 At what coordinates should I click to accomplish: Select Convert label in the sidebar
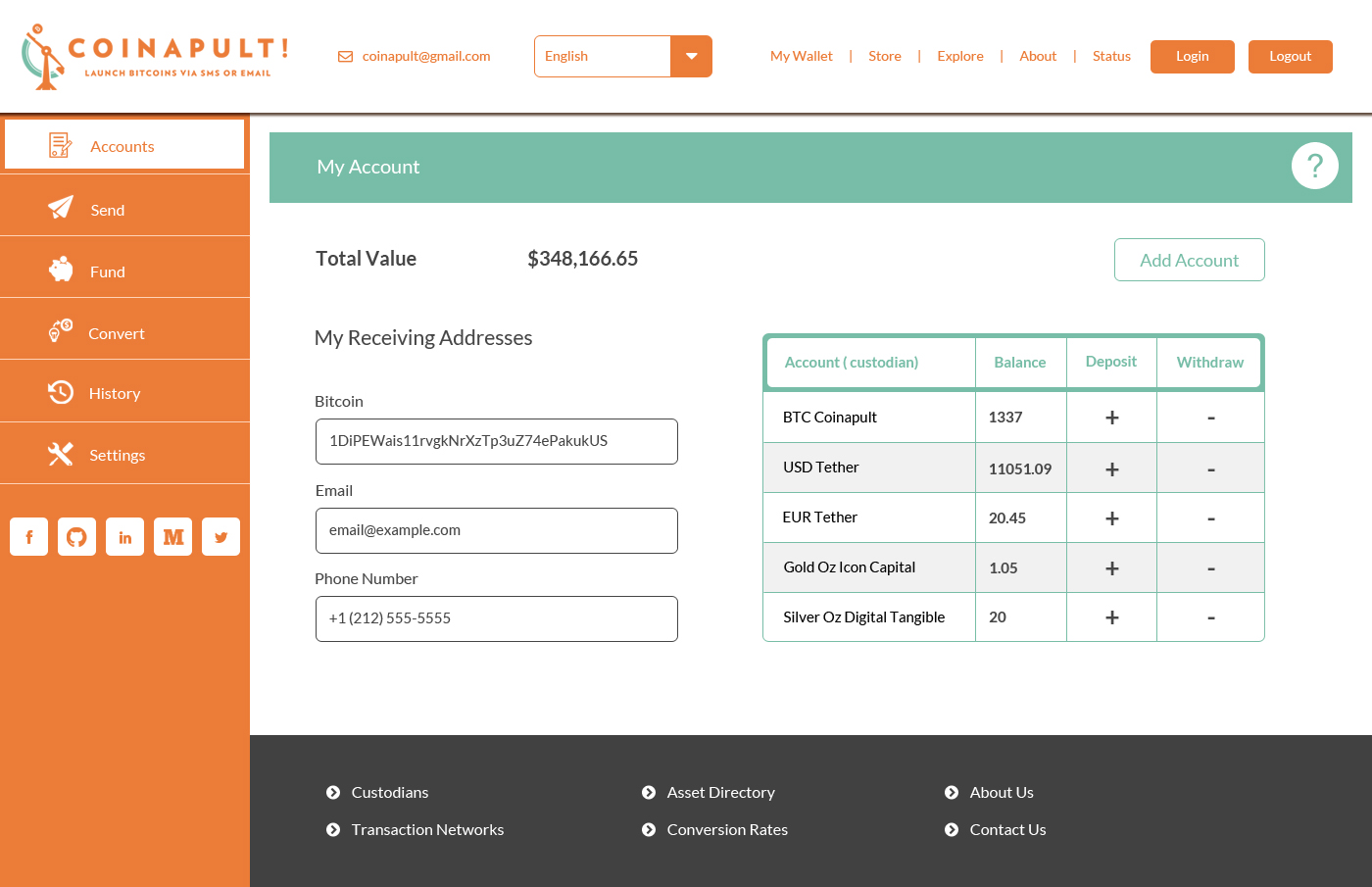pyautogui.click(x=117, y=333)
